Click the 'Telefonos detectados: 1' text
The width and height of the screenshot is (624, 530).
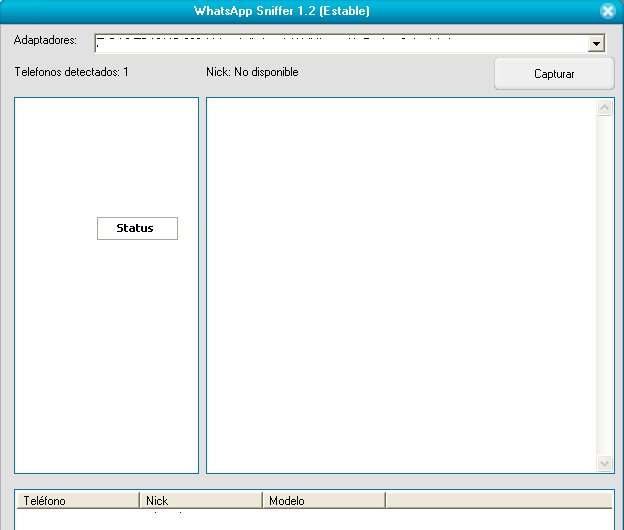click(72, 72)
